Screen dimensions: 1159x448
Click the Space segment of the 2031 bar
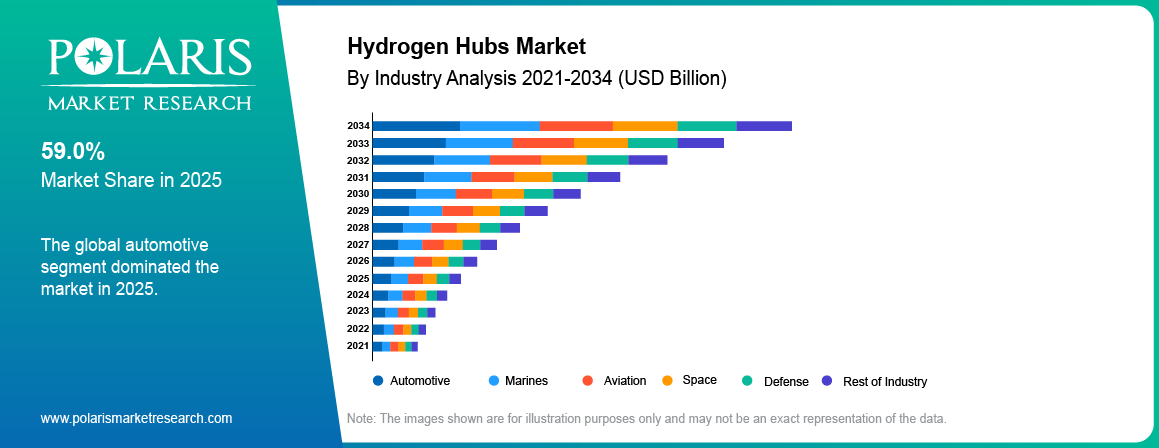point(534,177)
